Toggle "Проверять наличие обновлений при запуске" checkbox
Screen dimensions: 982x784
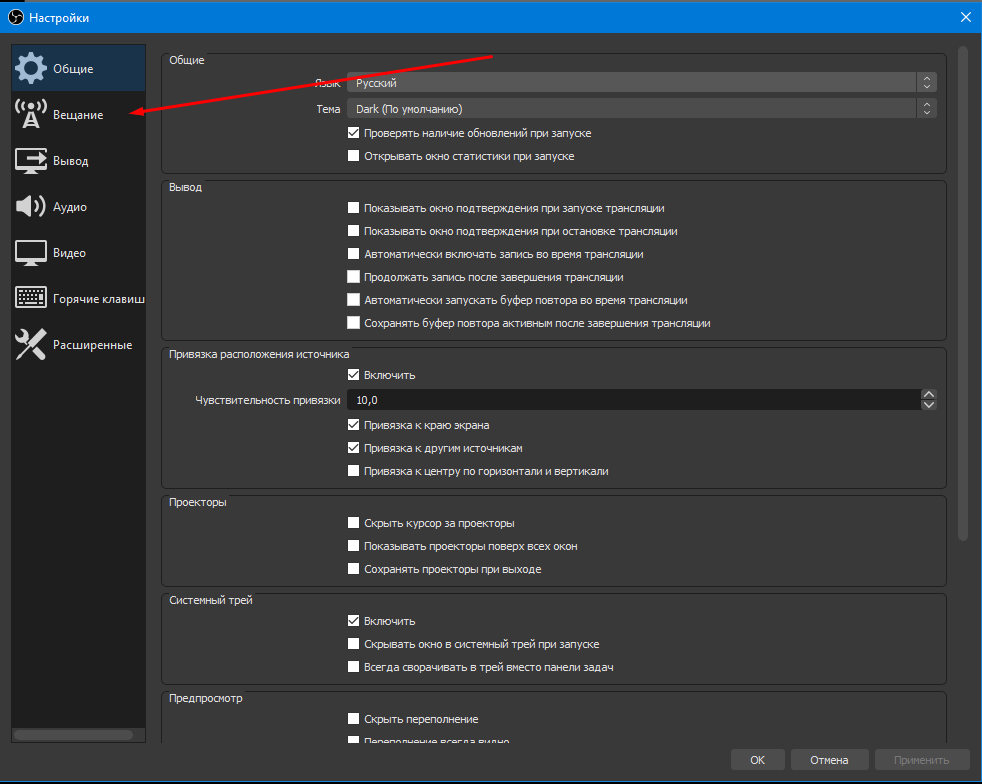coord(353,133)
